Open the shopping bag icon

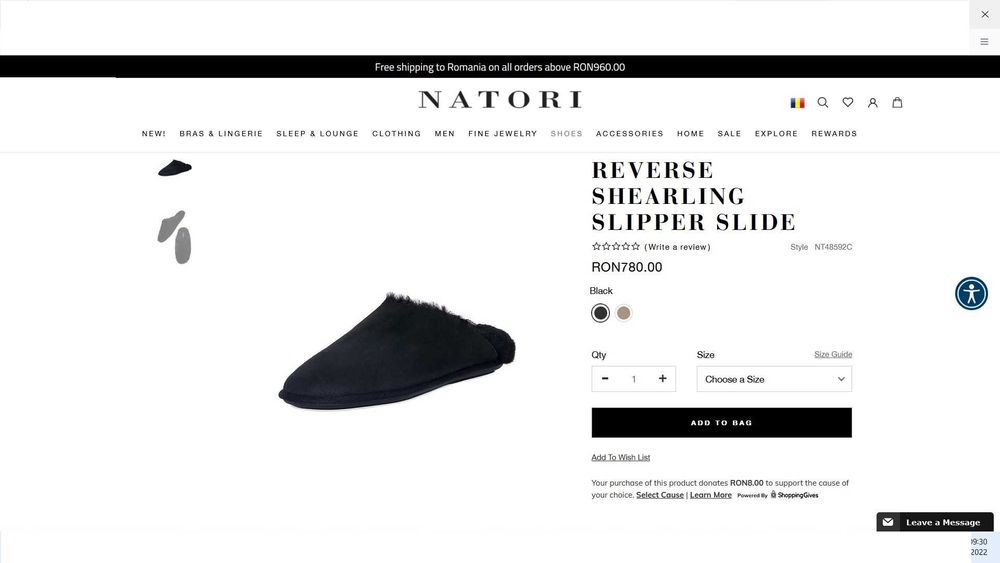(897, 102)
